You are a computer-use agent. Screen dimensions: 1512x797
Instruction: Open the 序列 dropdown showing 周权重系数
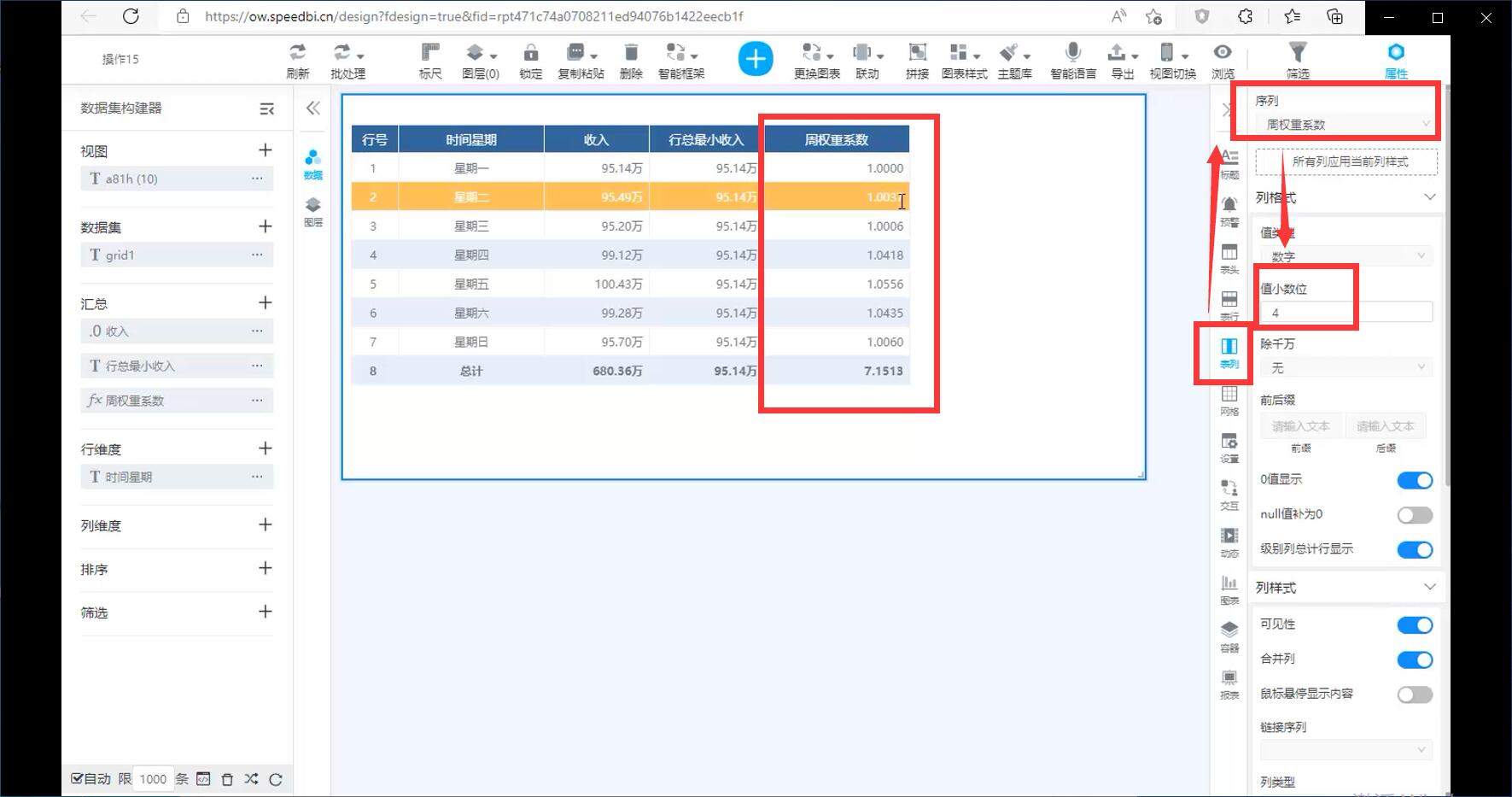pos(1346,125)
